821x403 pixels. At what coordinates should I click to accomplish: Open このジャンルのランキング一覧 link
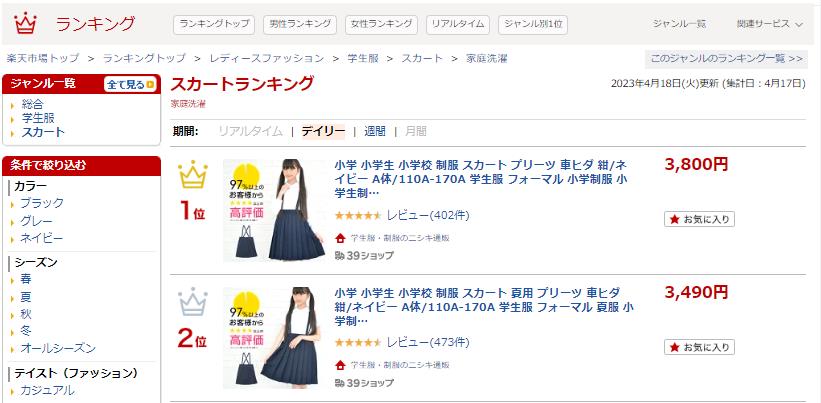click(726, 59)
